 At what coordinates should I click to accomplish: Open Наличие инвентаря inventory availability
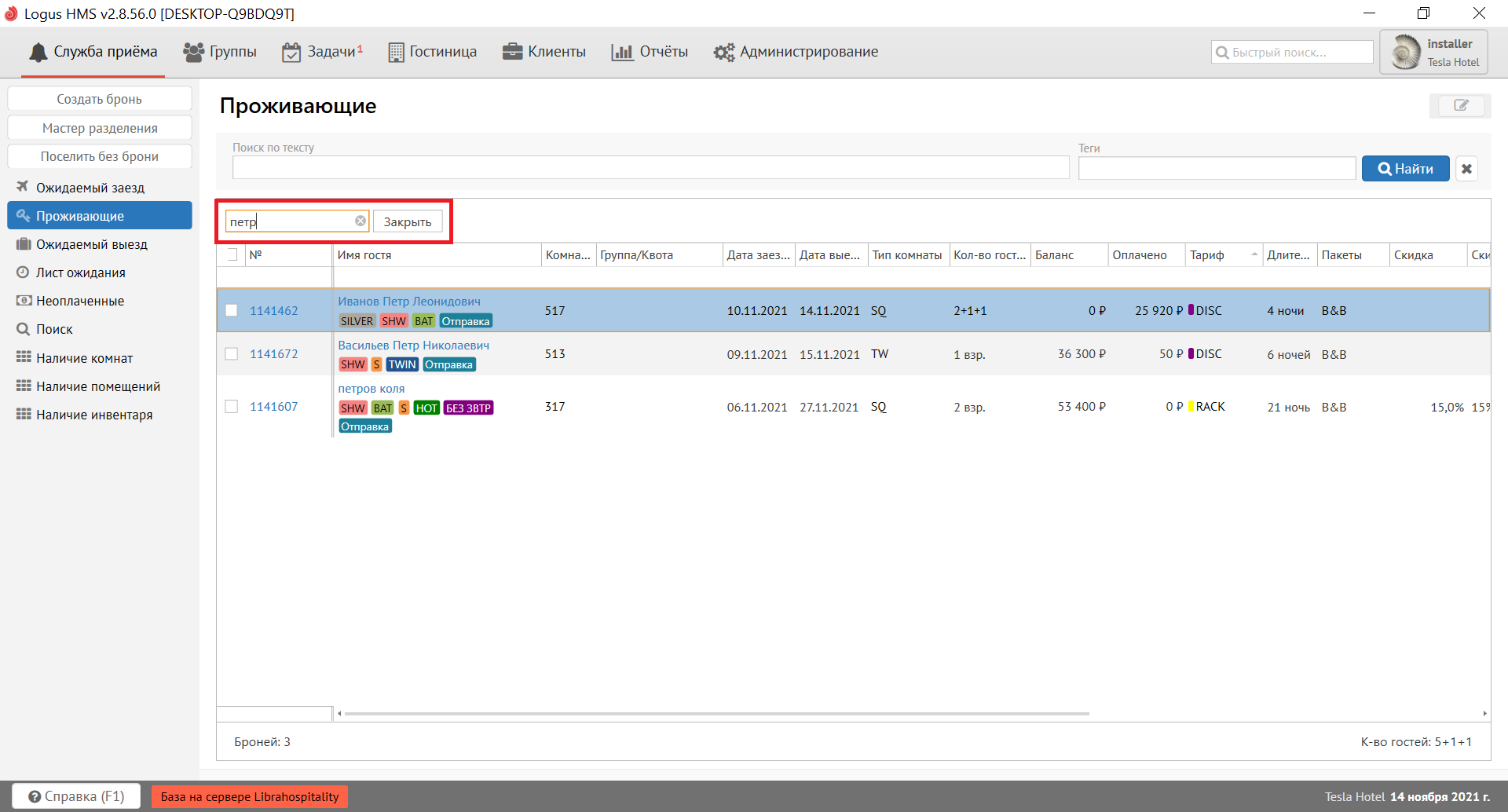(x=93, y=415)
